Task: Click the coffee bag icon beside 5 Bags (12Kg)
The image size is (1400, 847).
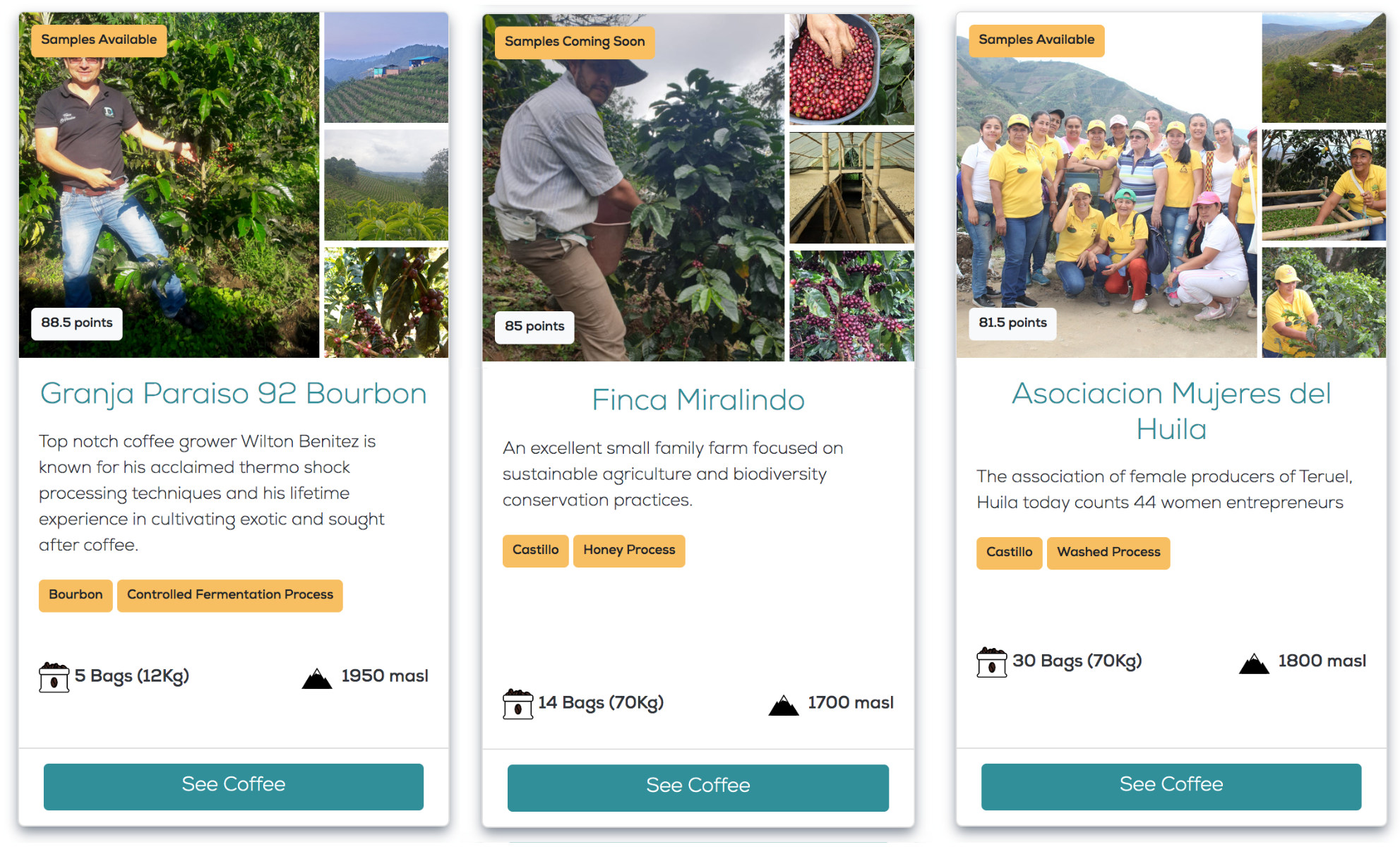Action: click(54, 678)
